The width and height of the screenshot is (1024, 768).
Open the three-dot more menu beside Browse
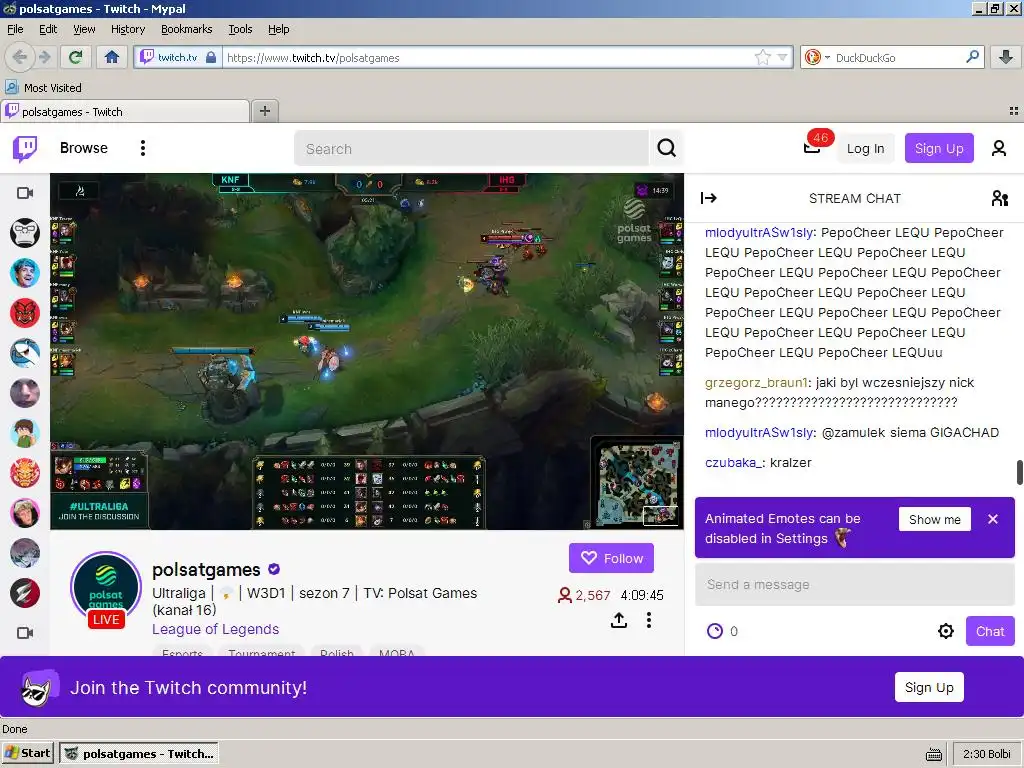[x=142, y=148]
